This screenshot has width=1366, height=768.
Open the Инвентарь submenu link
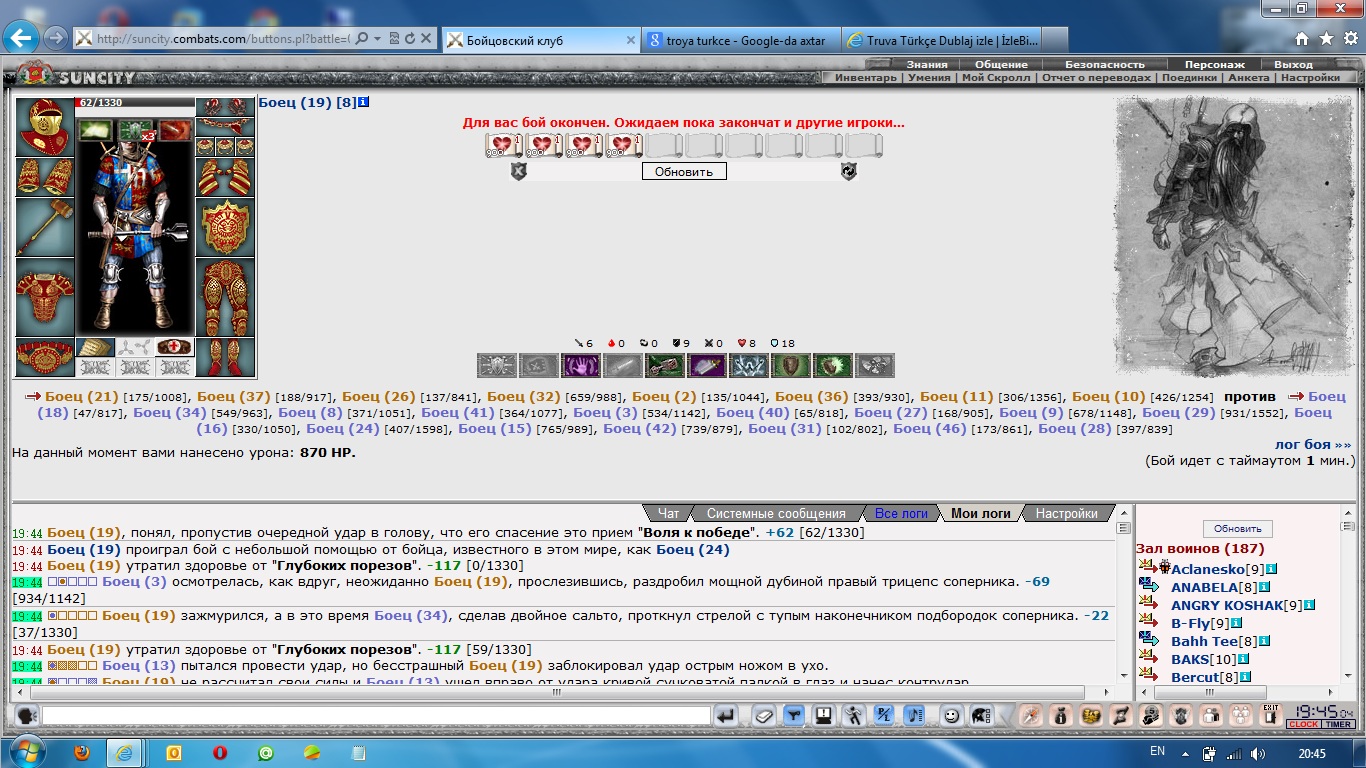coord(866,77)
